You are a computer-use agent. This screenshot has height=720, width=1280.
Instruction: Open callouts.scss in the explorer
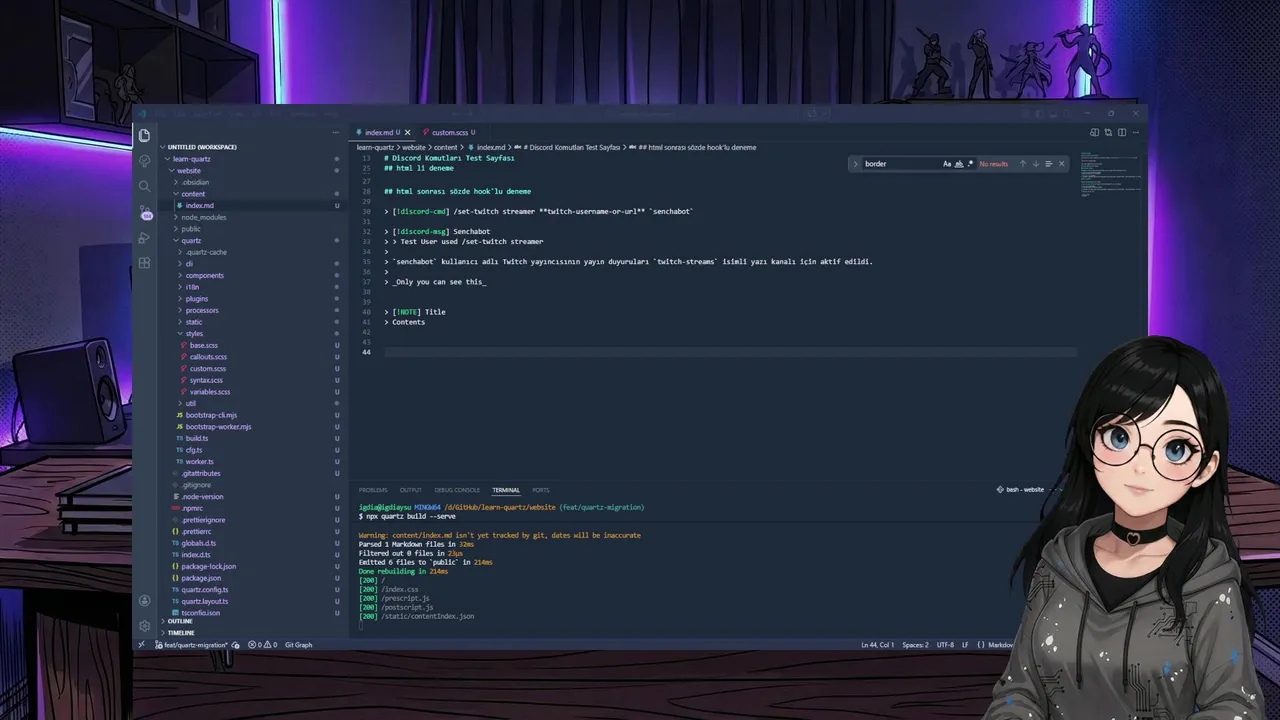point(208,357)
